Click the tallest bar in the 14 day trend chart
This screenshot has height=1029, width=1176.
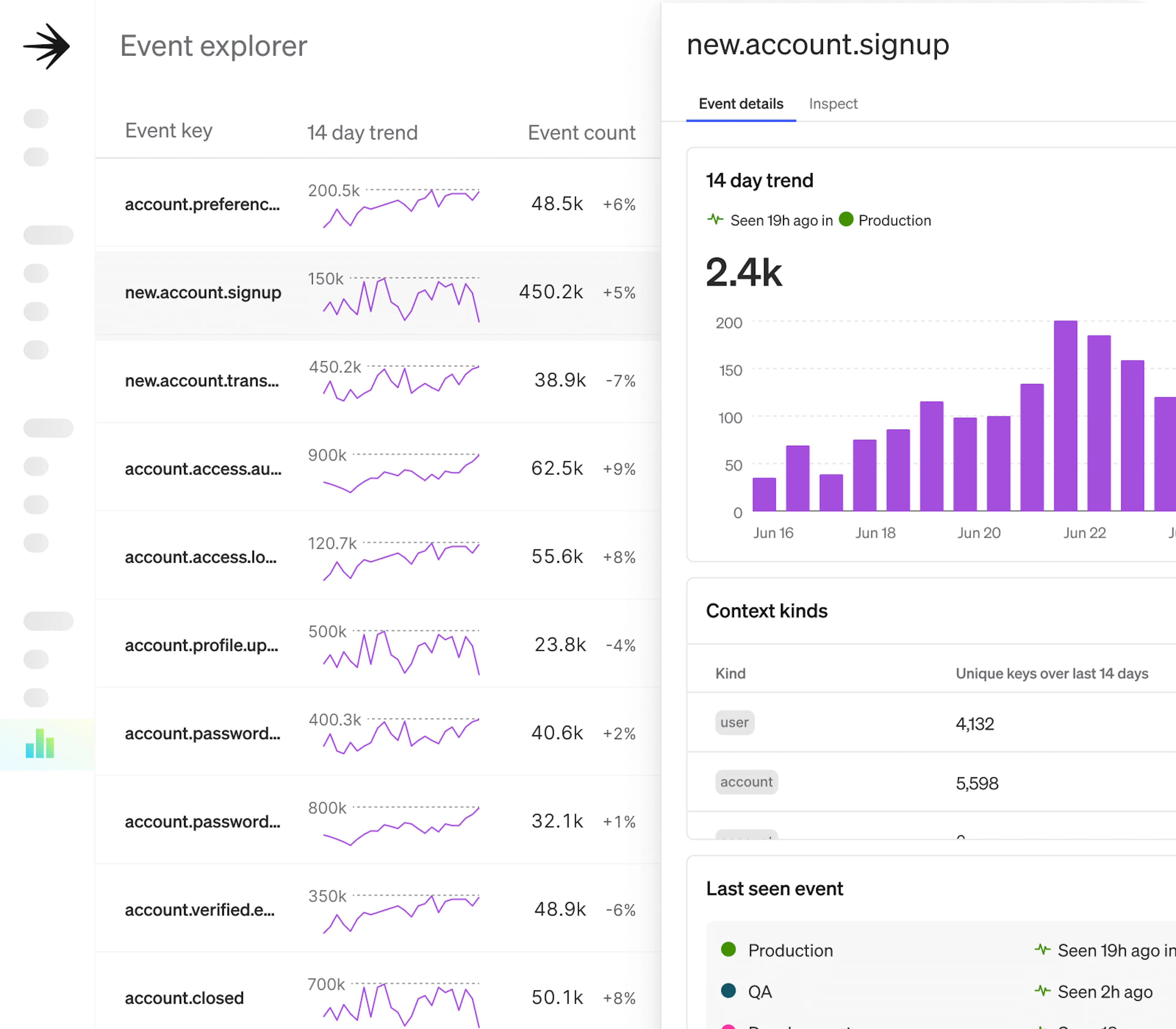(x=1065, y=416)
